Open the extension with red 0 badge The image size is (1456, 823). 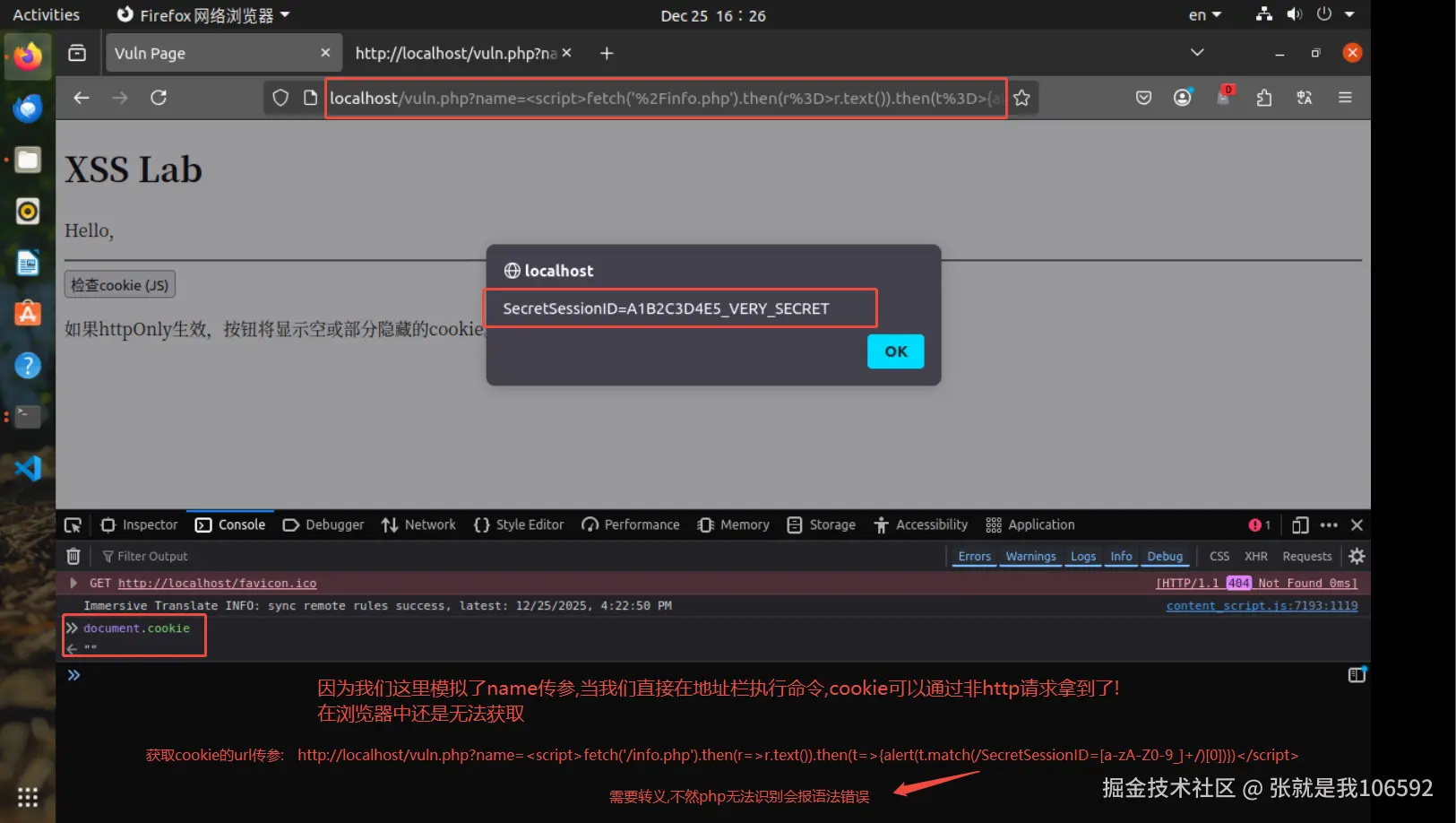click(x=1224, y=96)
